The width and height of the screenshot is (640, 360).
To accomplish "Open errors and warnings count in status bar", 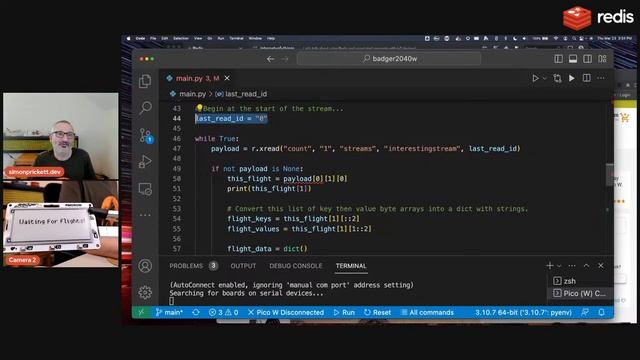I will (224, 312).
